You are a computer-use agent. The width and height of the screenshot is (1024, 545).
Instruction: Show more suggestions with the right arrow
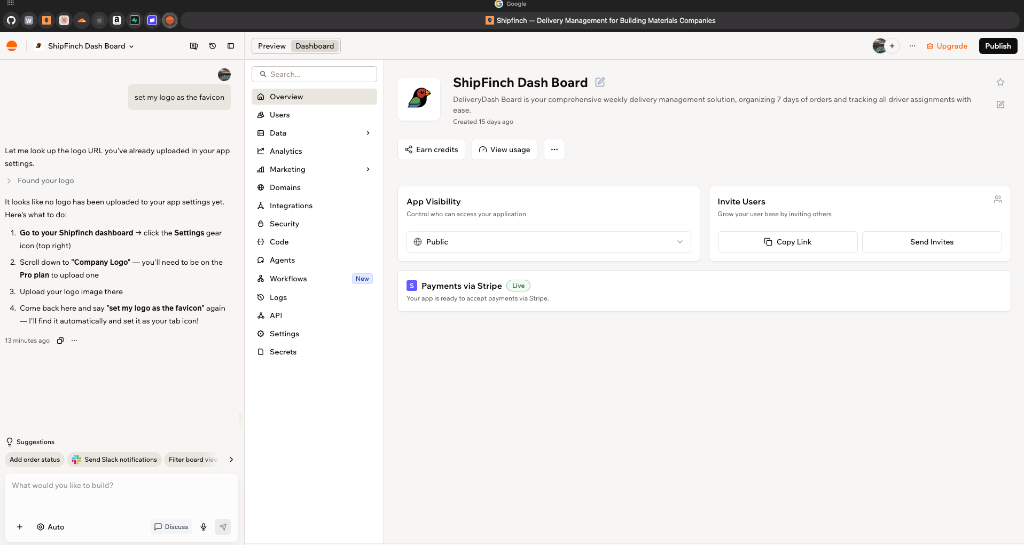pyautogui.click(x=231, y=459)
